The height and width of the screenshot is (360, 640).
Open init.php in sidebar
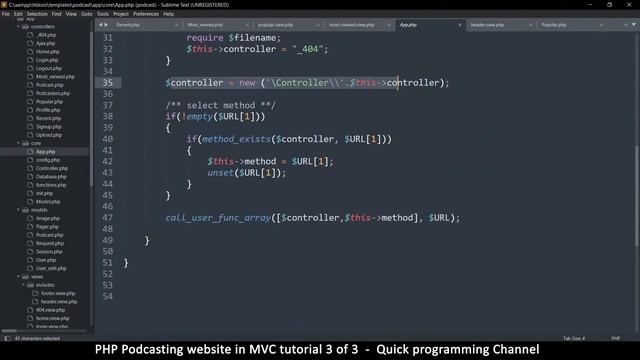(x=44, y=193)
